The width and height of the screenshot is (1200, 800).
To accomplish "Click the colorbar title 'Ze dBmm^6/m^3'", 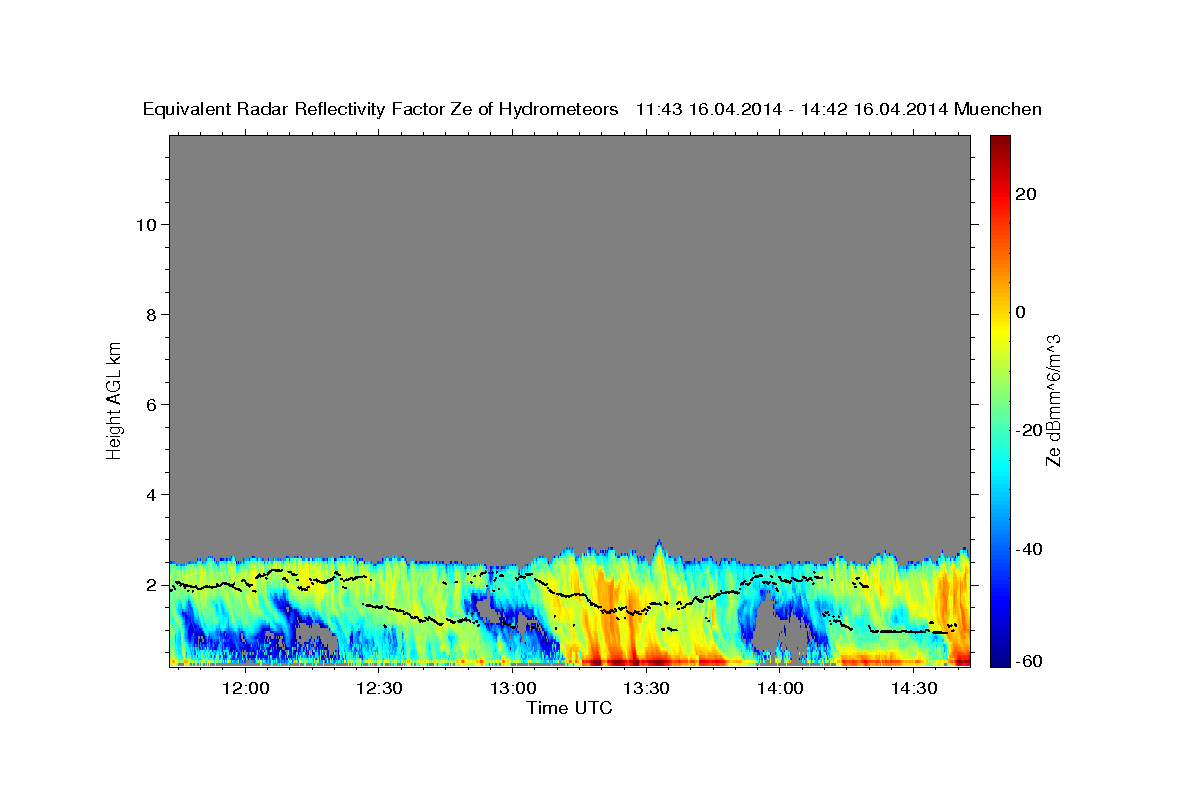I will coord(1053,399).
